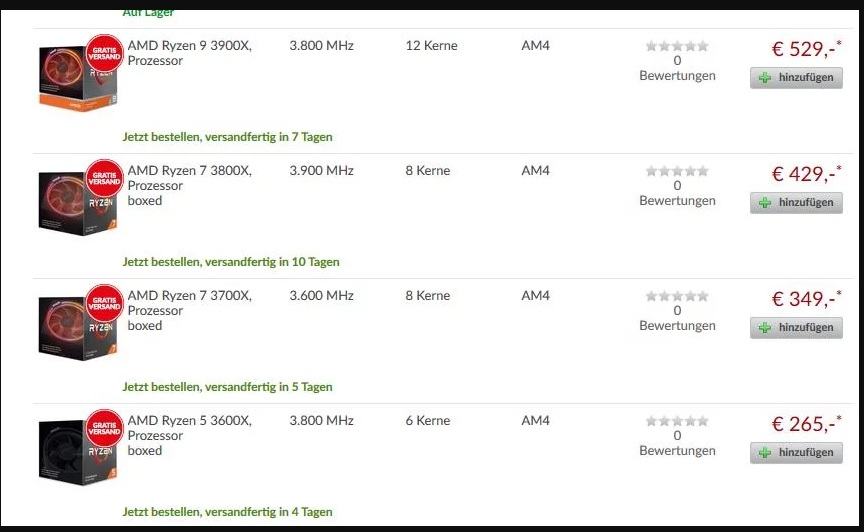Image resolution: width=864 pixels, height=532 pixels.
Task: Hit hinzufügen next to the €265 price
Action: coord(796,453)
